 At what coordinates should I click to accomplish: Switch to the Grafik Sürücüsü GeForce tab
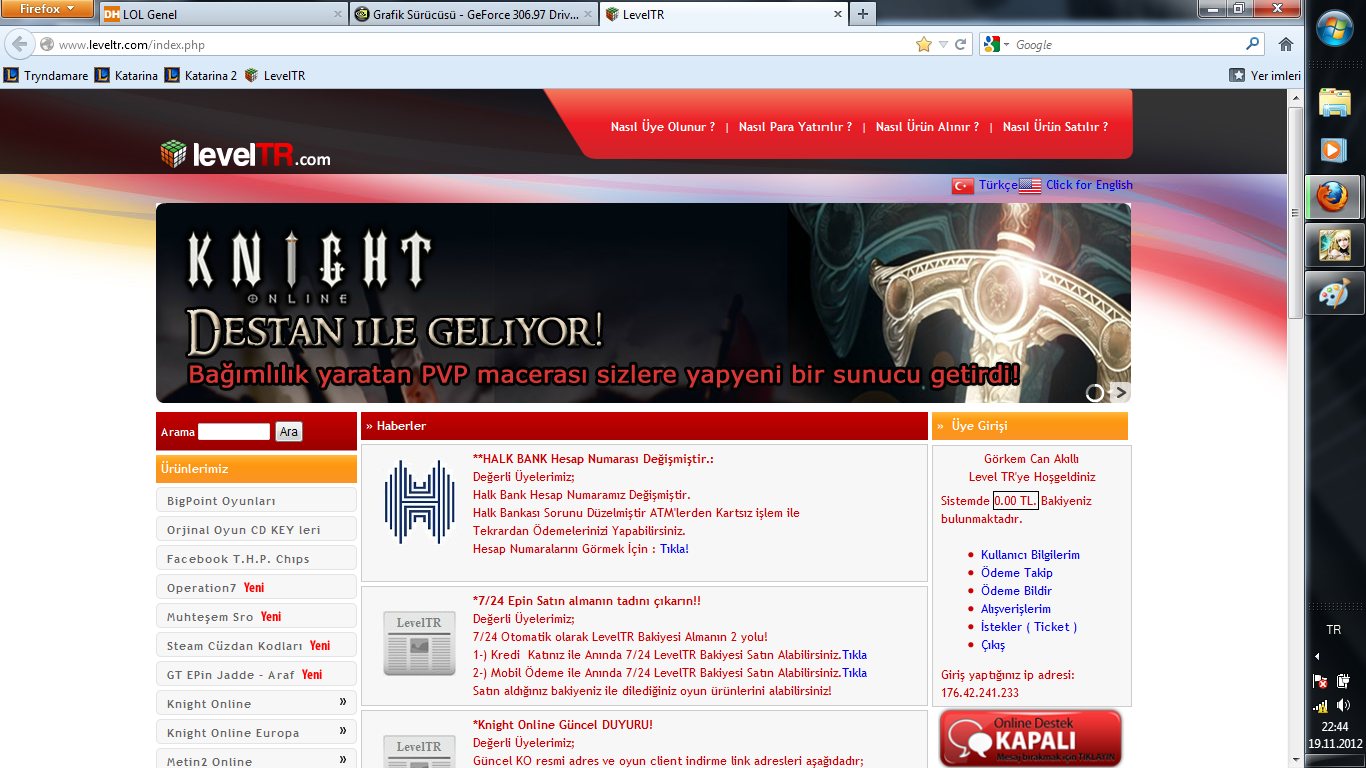(x=474, y=14)
